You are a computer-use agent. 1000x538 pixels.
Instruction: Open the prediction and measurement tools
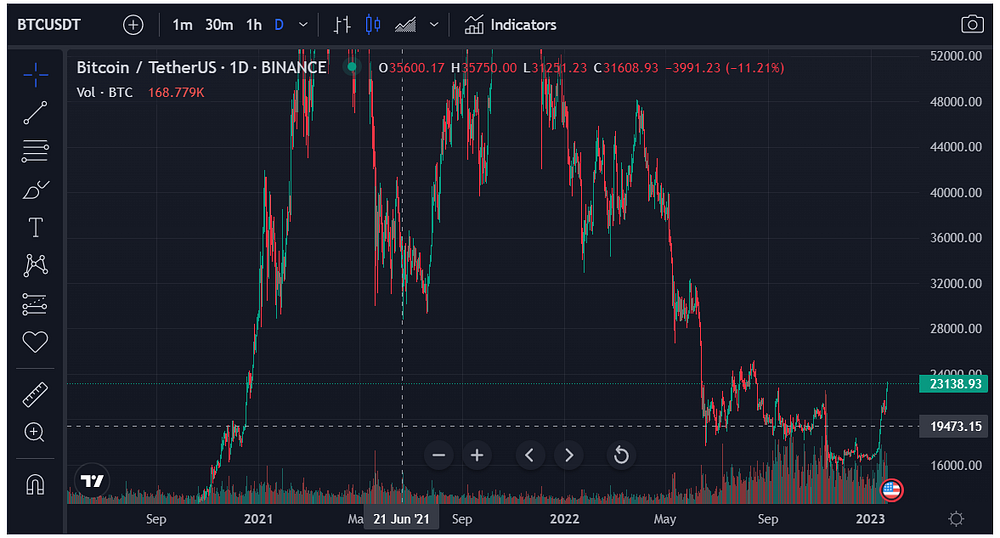[x=35, y=304]
